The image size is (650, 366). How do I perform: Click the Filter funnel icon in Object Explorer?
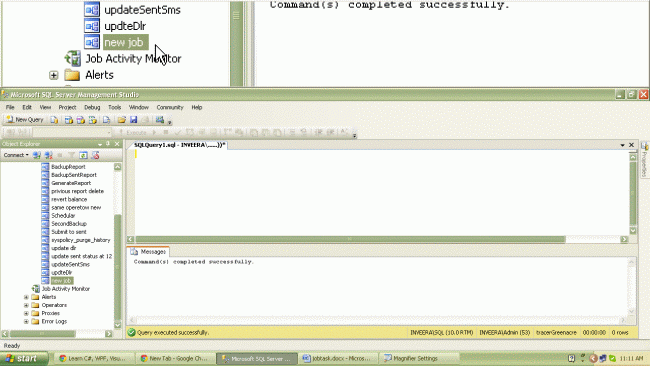(71, 155)
